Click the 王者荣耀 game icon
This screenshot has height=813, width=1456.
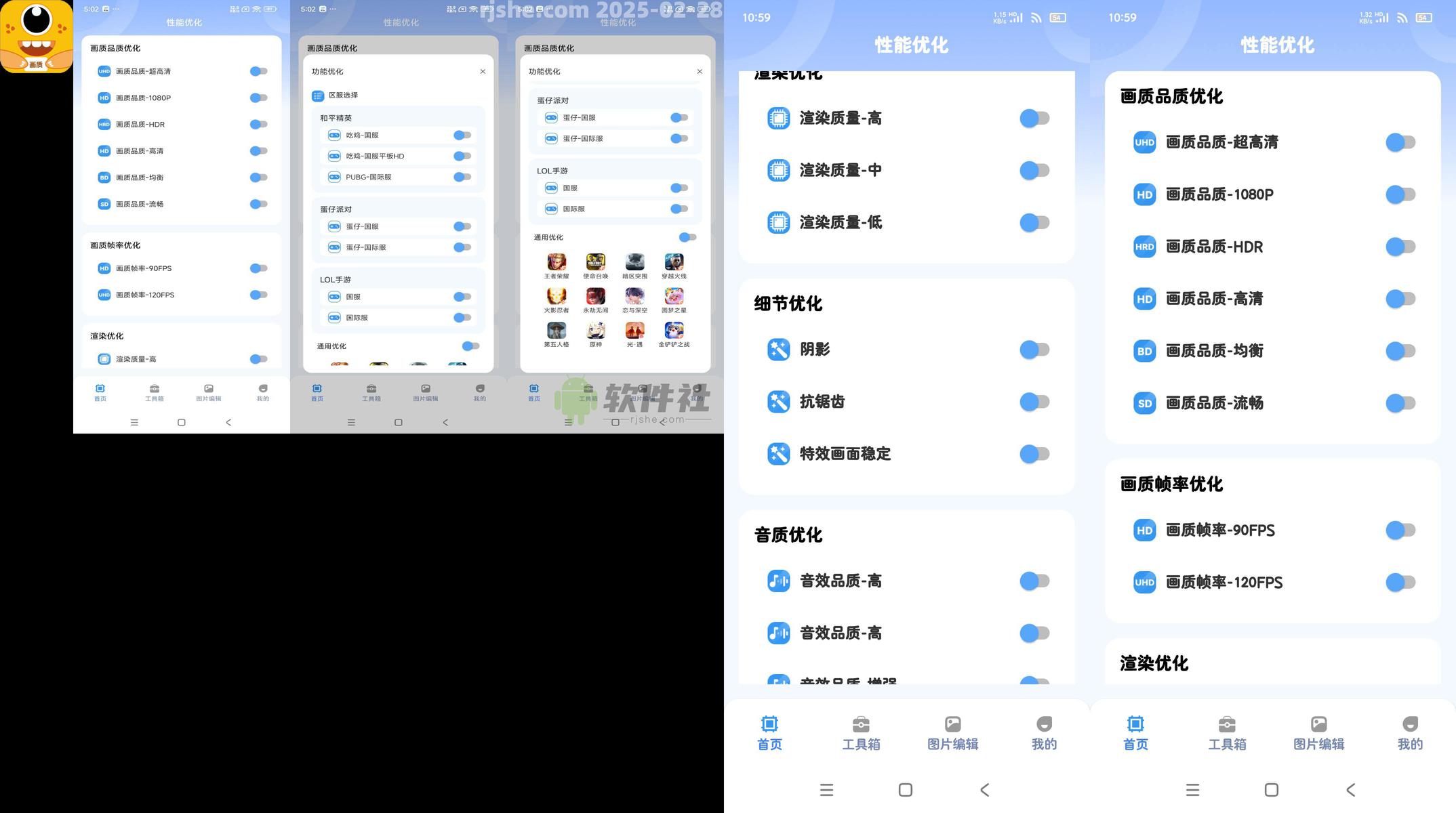point(557,262)
